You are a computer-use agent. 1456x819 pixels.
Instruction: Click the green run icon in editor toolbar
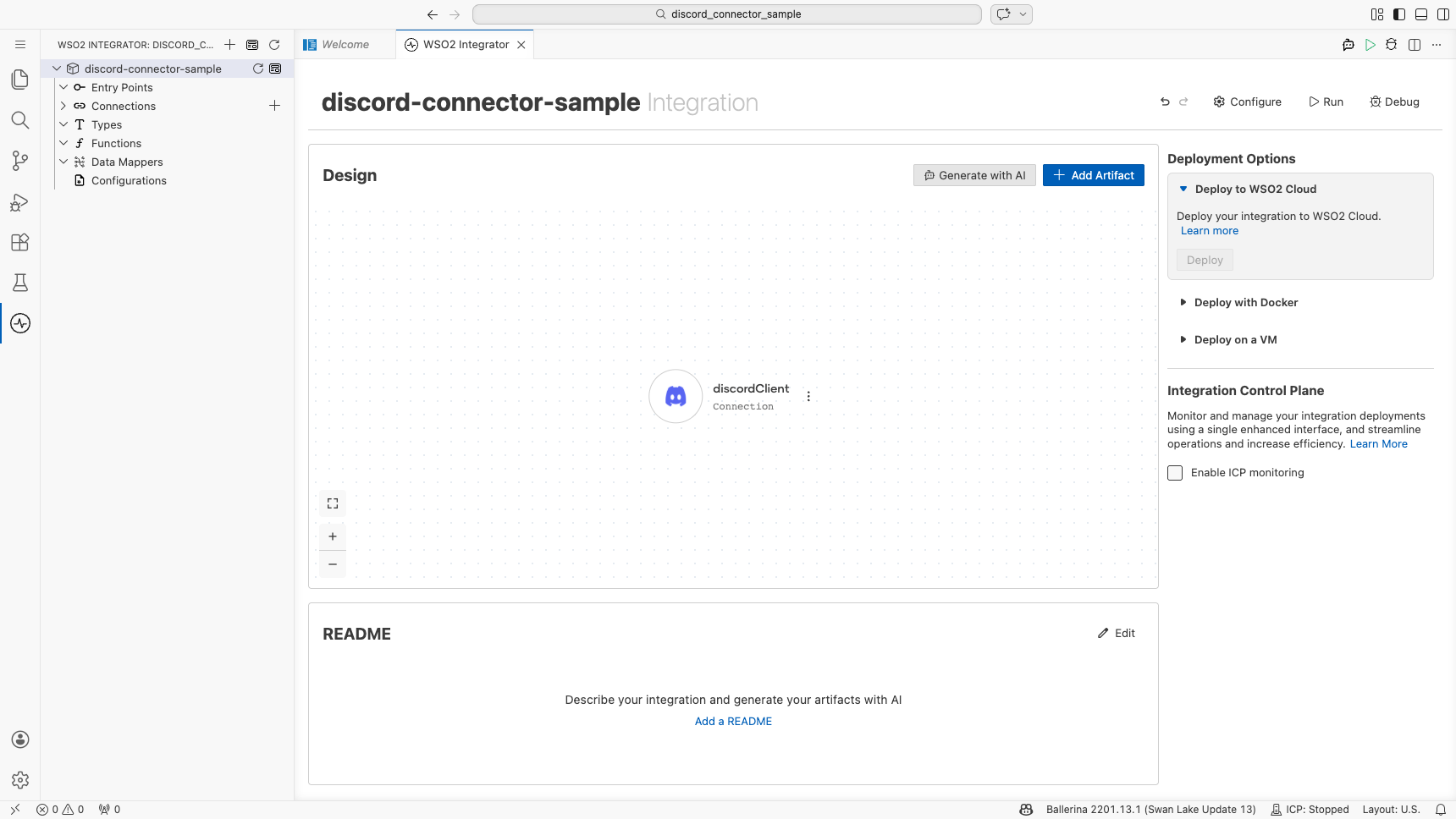point(1371,45)
